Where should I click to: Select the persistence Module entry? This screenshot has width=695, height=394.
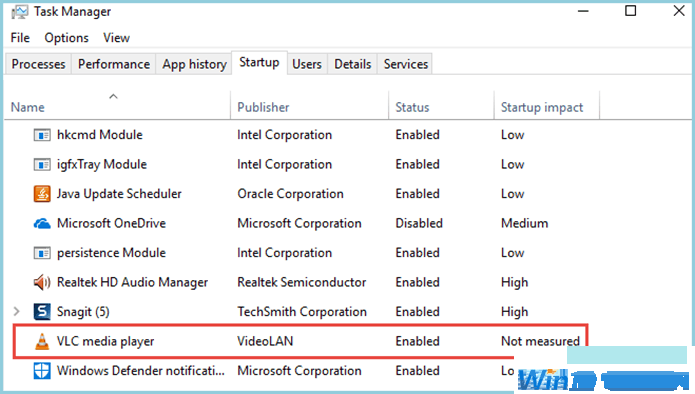coord(111,253)
